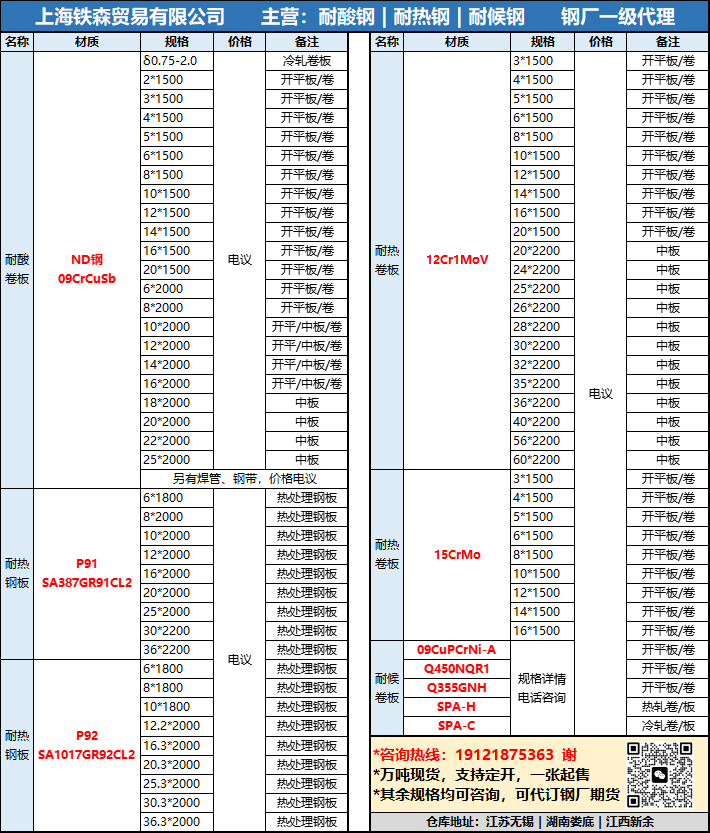The image size is (710, 833).
Task: Select the Q355GNH grade cell
Action: [x=457, y=688]
